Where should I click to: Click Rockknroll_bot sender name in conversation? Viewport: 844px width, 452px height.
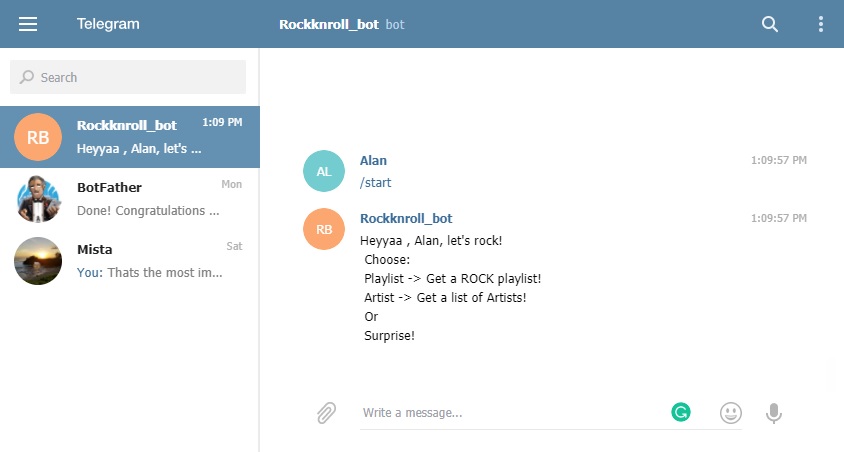pos(406,218)
